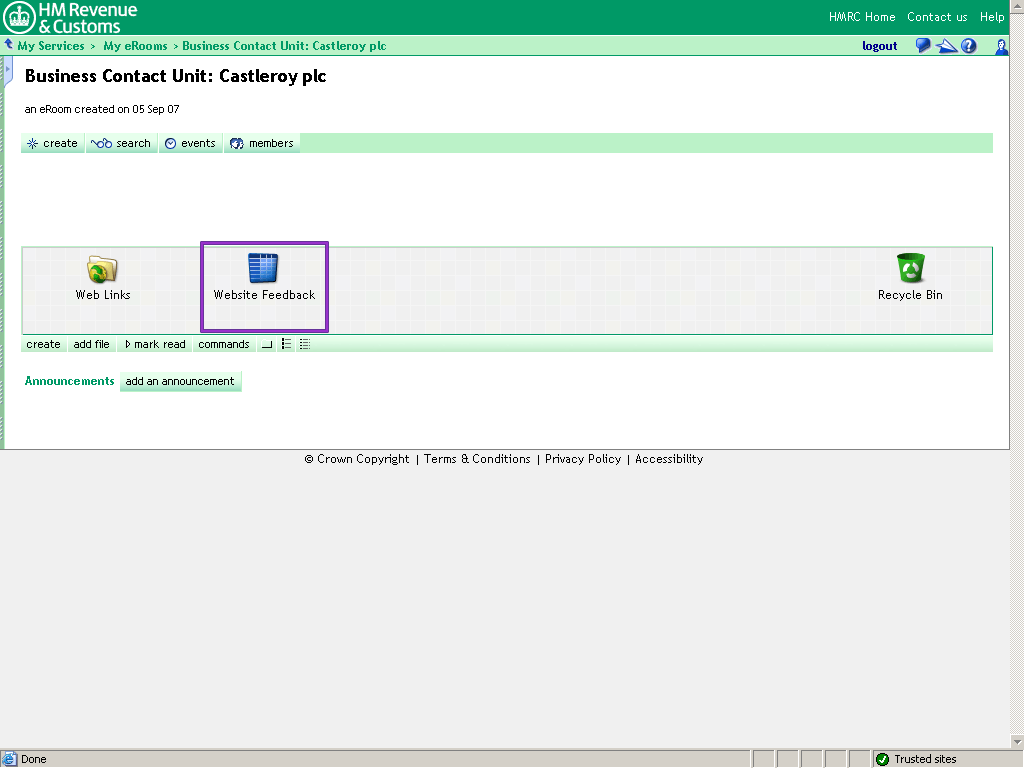Open the Website Feedback database icon
This screenshot has width=1024, height=768.
click(263, 268)
